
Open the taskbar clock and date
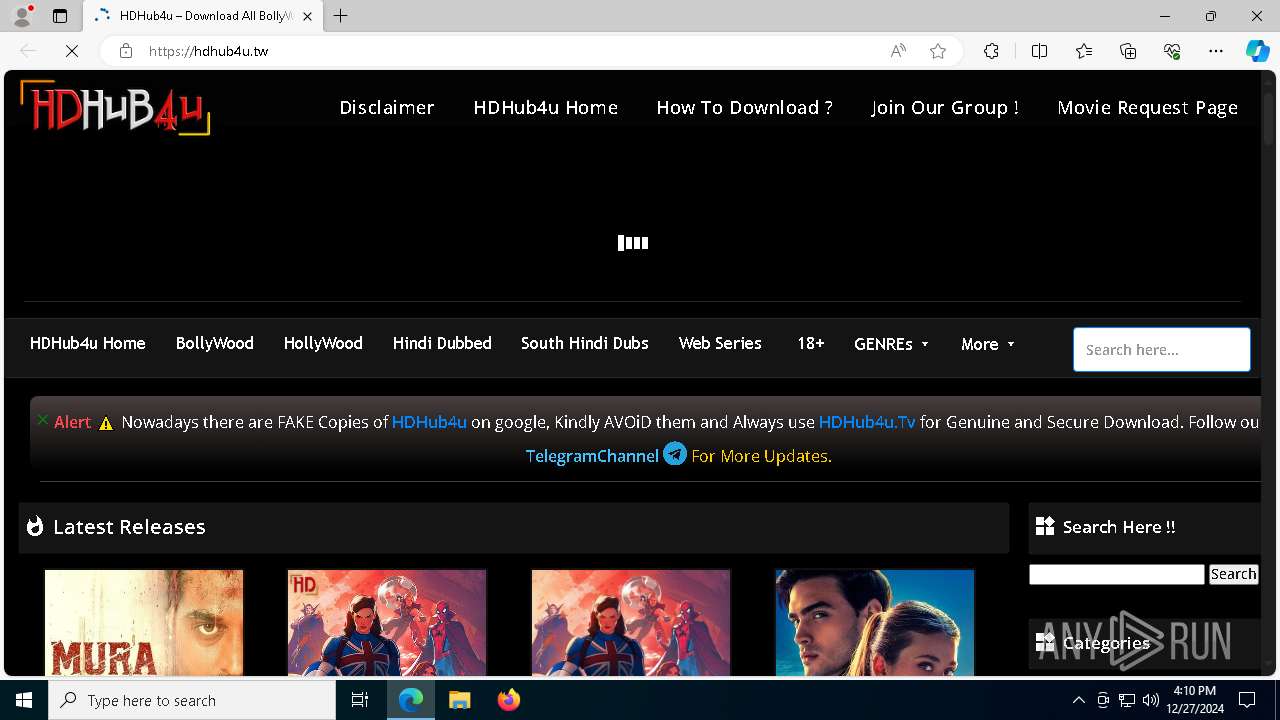[1194, 700]
